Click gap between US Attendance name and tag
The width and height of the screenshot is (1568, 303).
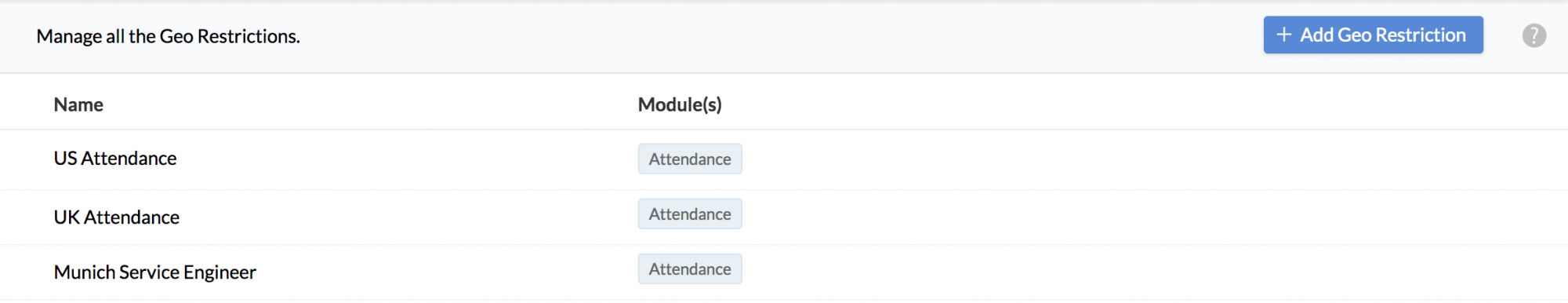point(408,159)
